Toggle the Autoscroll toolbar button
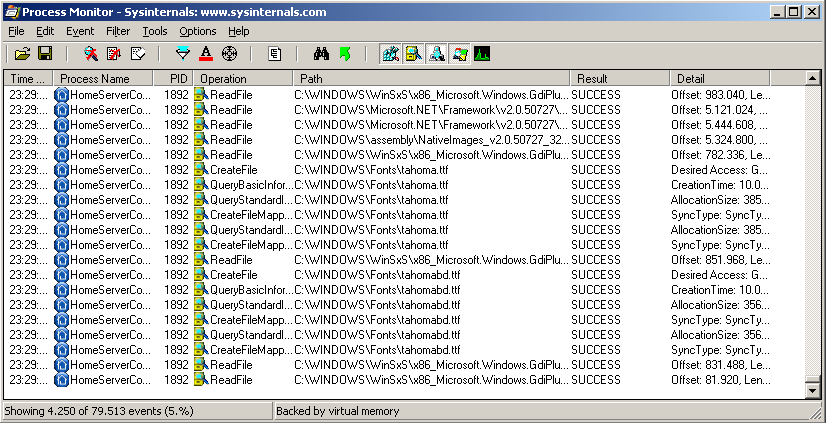This screenshot has height=423, width=826. tap(114, 53)
